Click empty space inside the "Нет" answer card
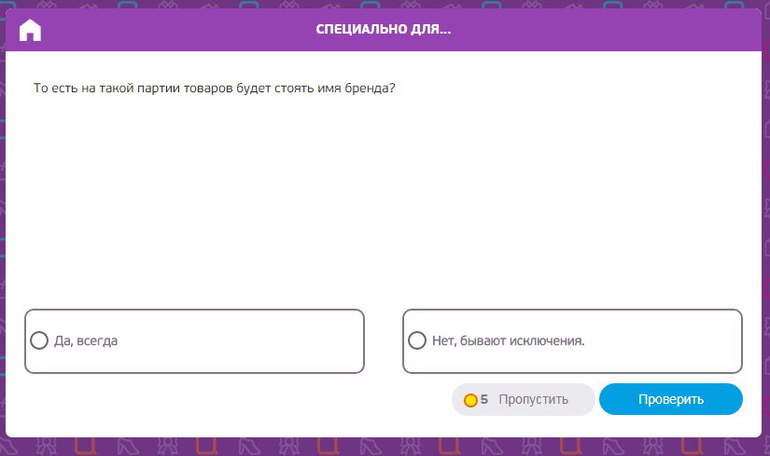 tap(670, 341)
